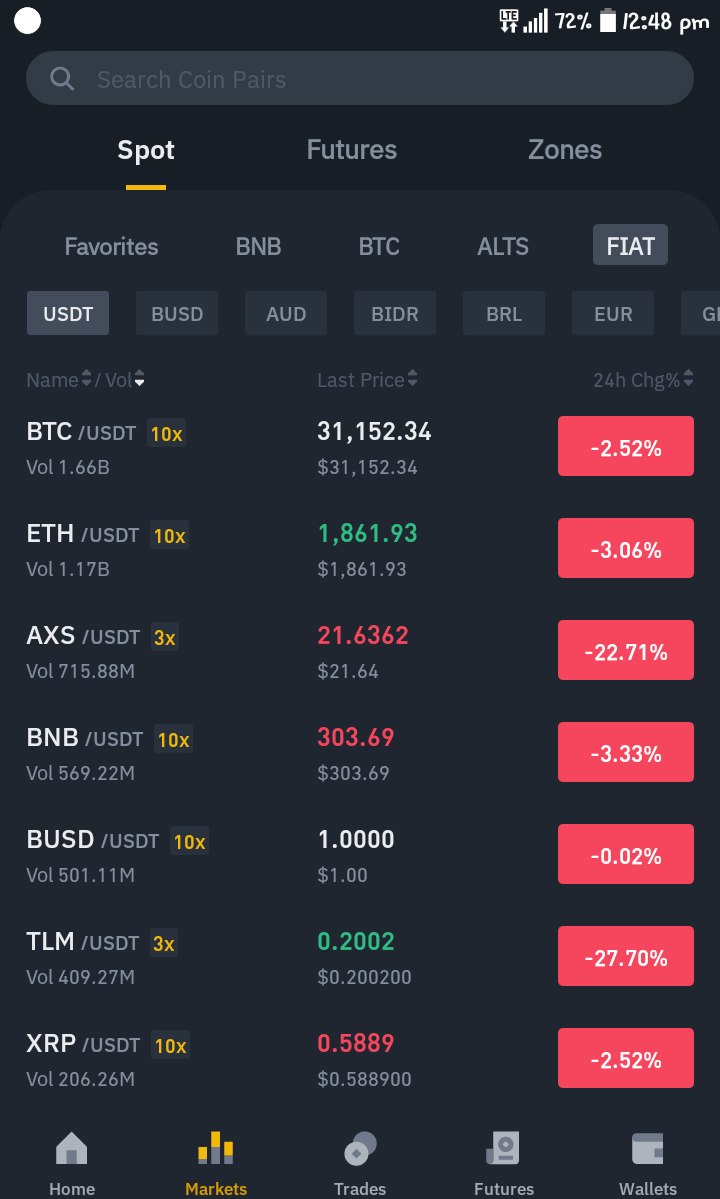The width and height of the screenshot is (720, 1199).
Task: Switch to the Zones tab
Action: click(565, 150)
